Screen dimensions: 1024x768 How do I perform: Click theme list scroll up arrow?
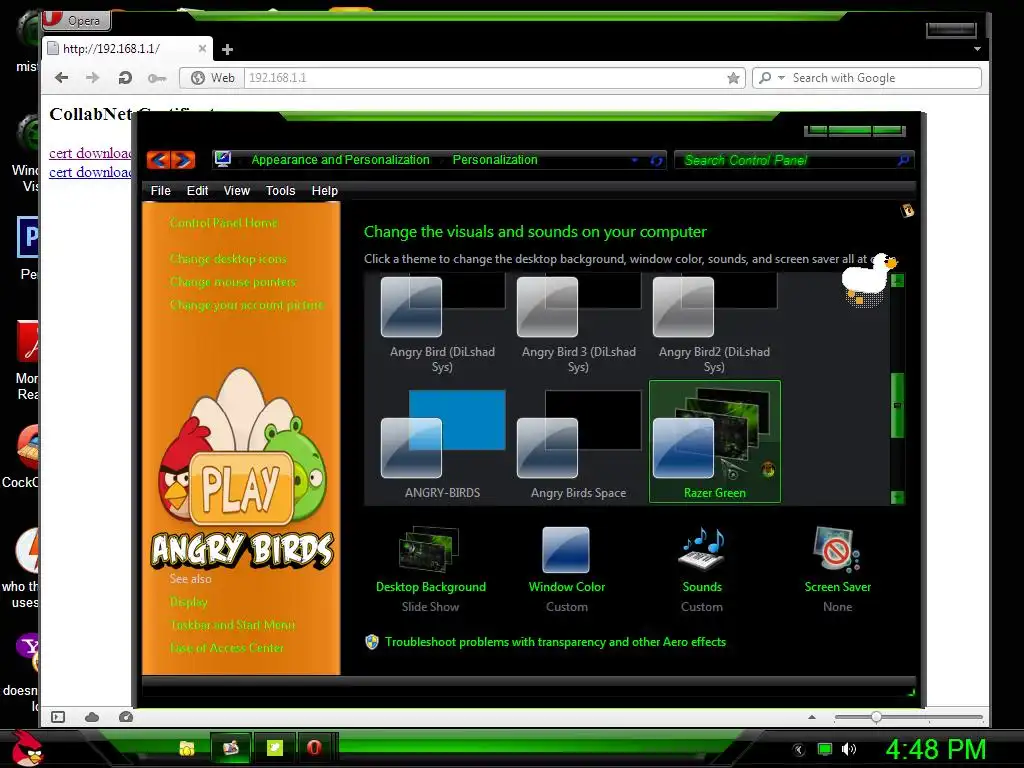pos(898,281)
